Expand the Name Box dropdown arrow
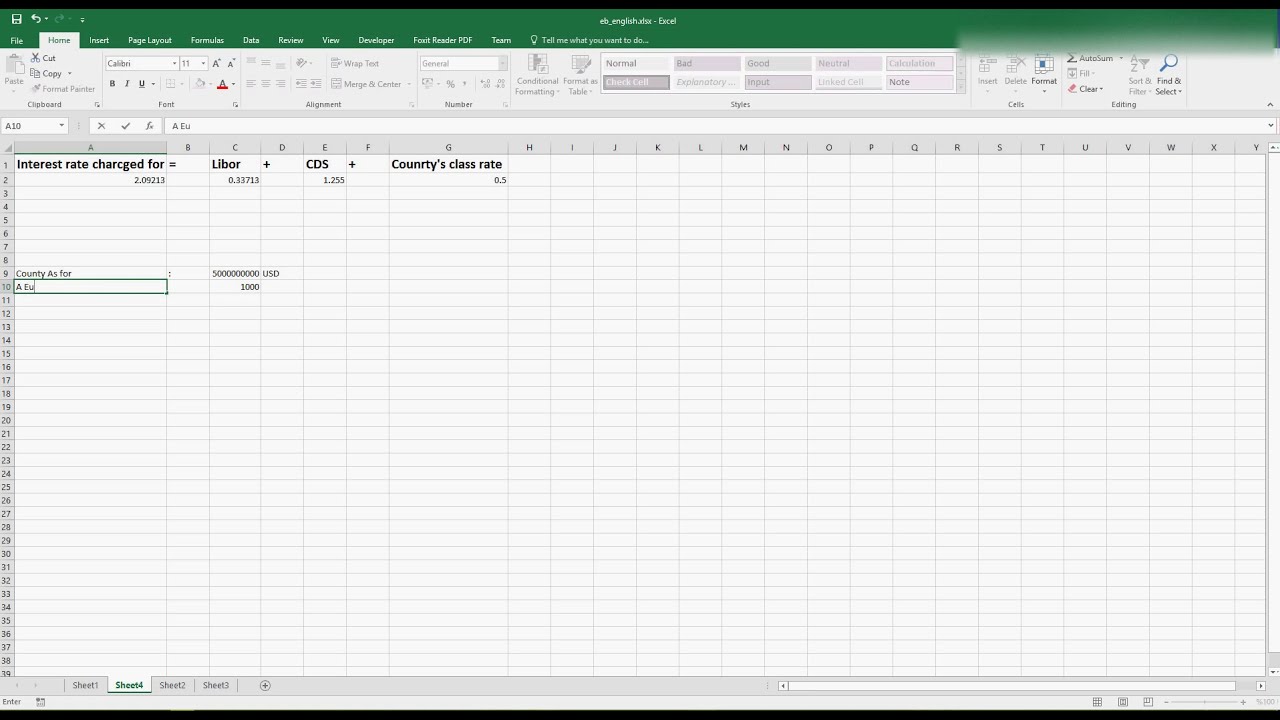 click(x=61, y=126)
